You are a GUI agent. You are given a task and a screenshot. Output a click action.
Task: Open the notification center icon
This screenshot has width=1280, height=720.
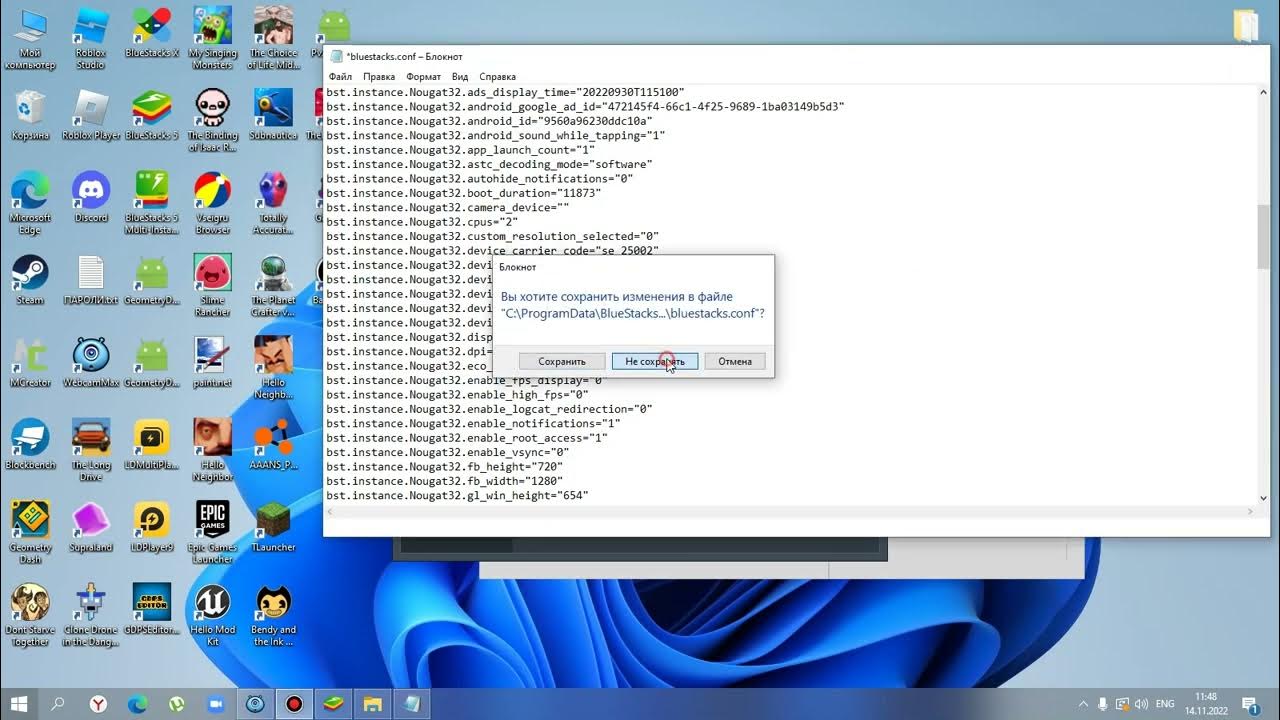coord(1250,704)
